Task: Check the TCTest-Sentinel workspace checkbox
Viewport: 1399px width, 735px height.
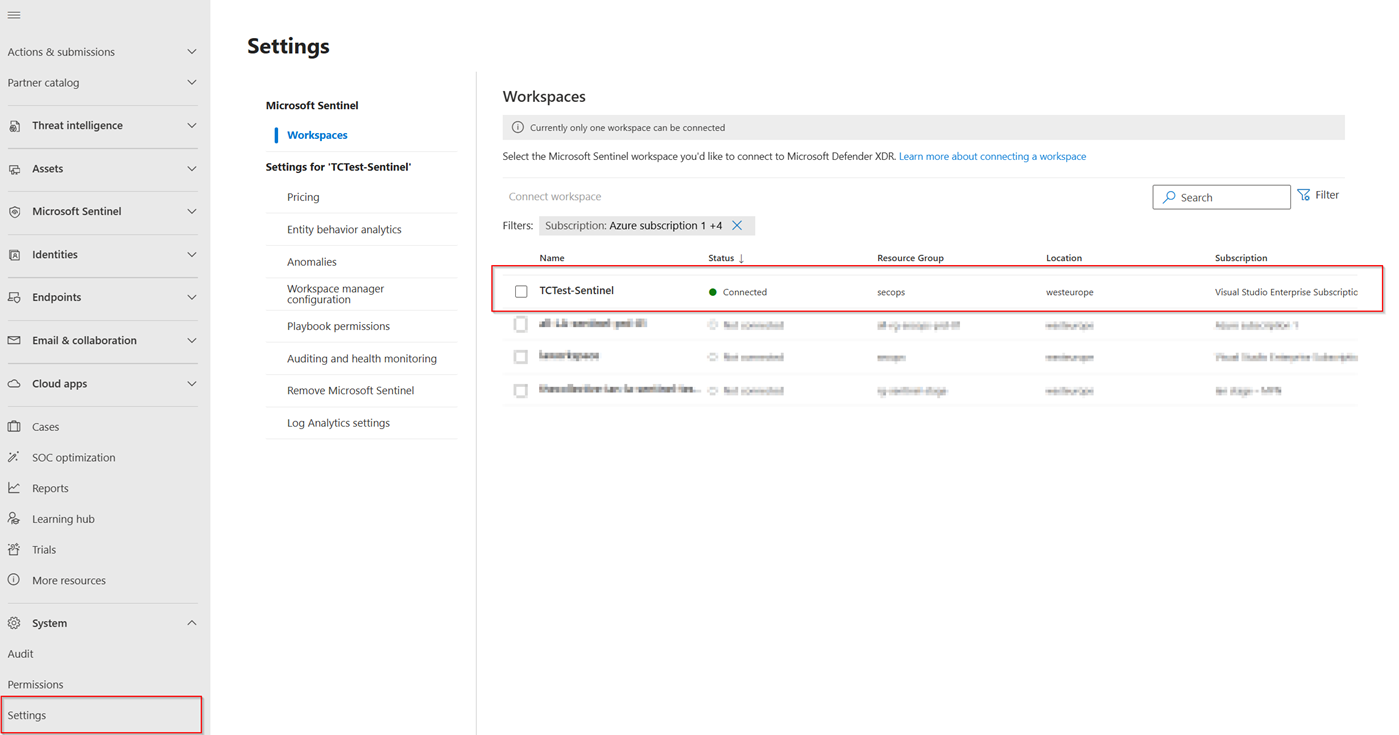Action: 521,292
